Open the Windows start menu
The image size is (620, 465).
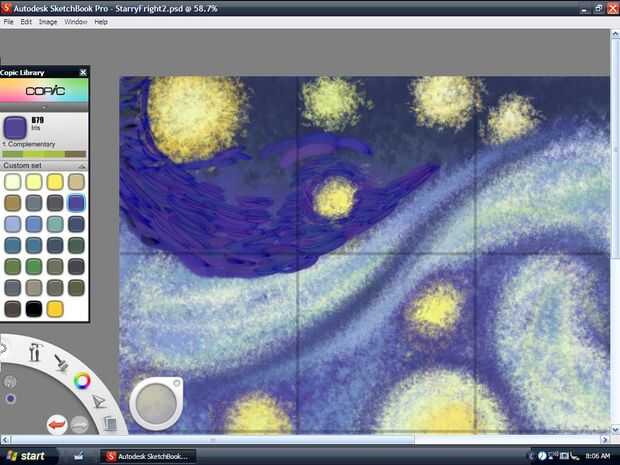point(26,456)
